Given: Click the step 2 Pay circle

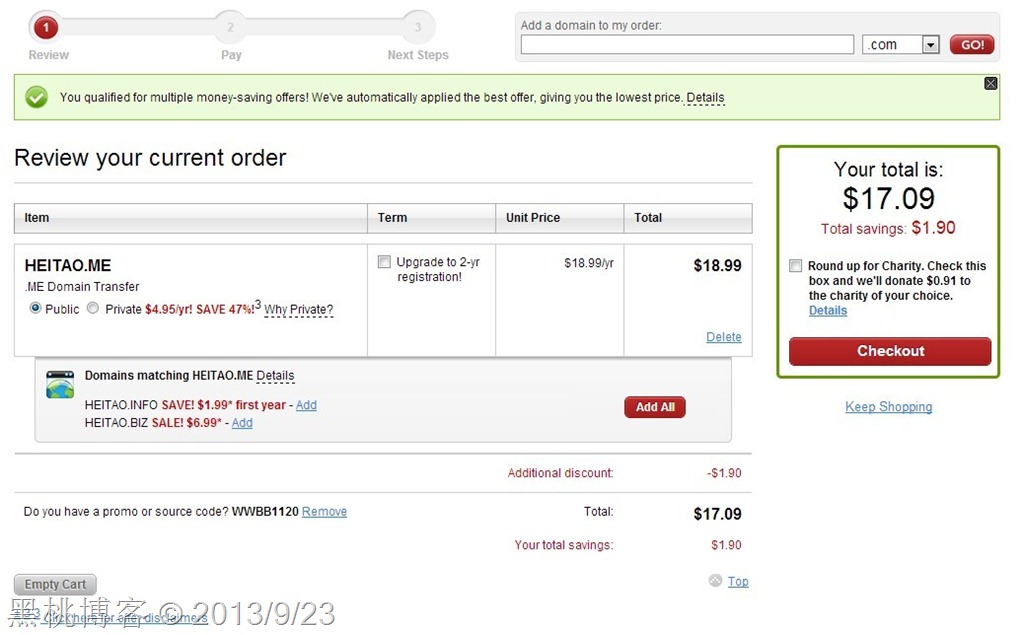Looking at the screenshot, I should pos(231,27).
